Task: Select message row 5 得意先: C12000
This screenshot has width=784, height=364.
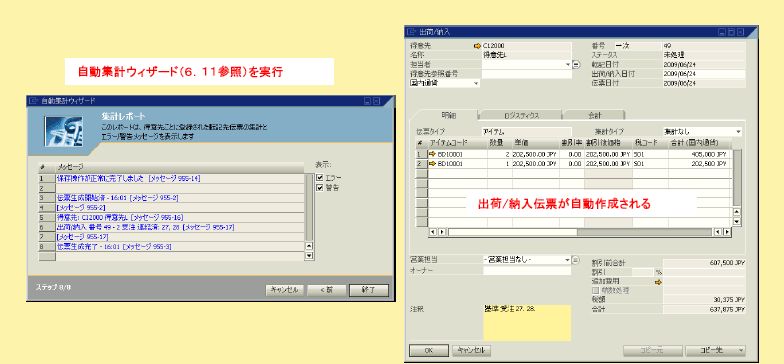Action: (180, 218)
